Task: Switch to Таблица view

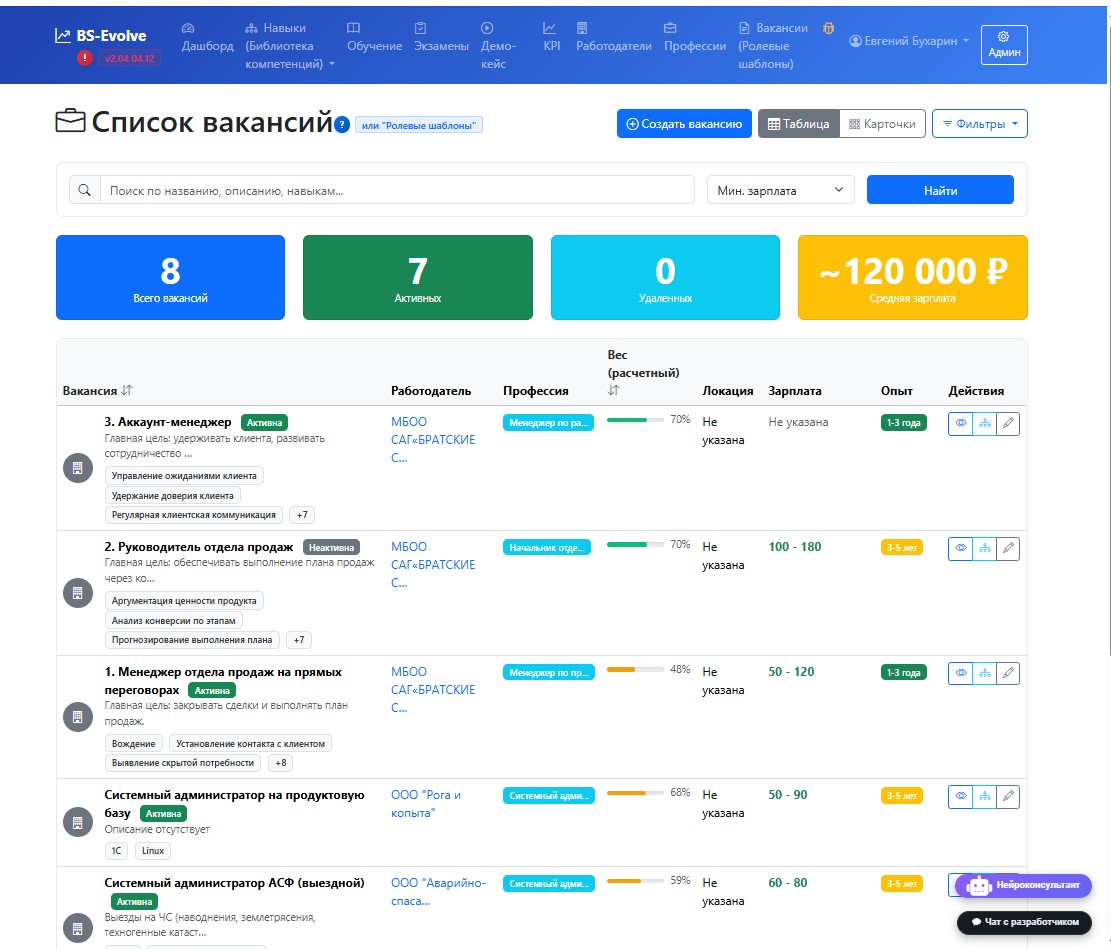Action: click(799, 124)
